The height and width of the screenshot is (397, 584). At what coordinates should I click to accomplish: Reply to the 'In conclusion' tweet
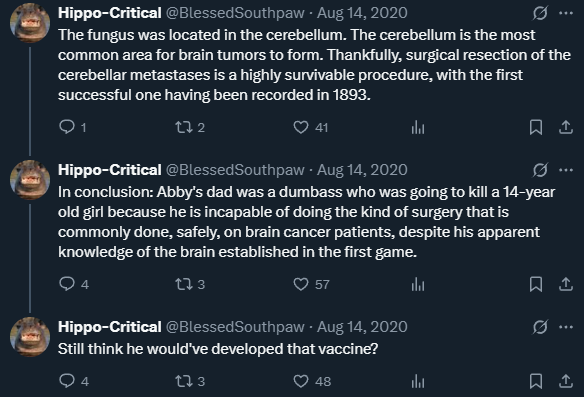67,284
